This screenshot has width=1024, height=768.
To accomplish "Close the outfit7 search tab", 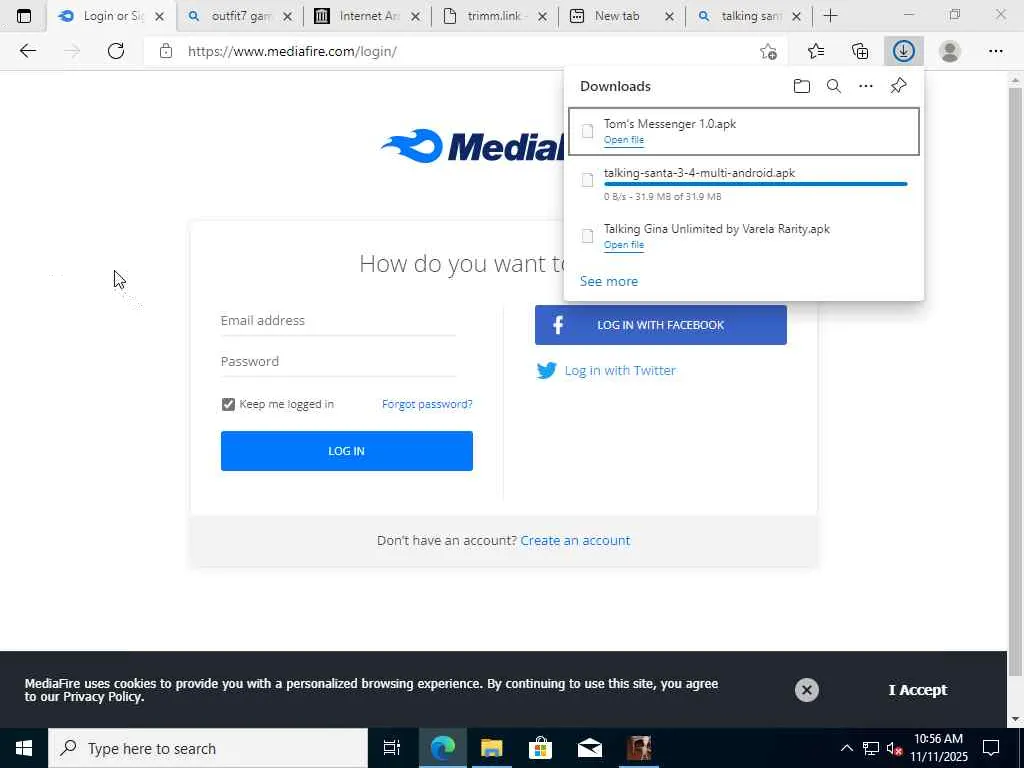I will [287, 17].
